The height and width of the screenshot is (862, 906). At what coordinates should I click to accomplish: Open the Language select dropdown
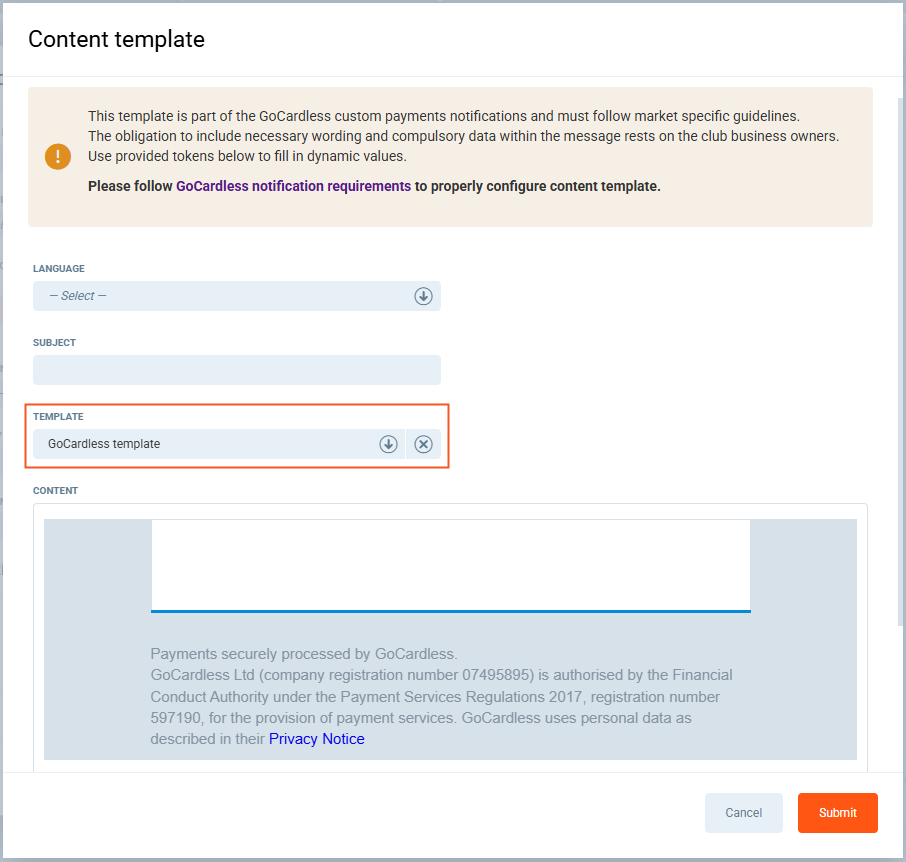[220, 296]
